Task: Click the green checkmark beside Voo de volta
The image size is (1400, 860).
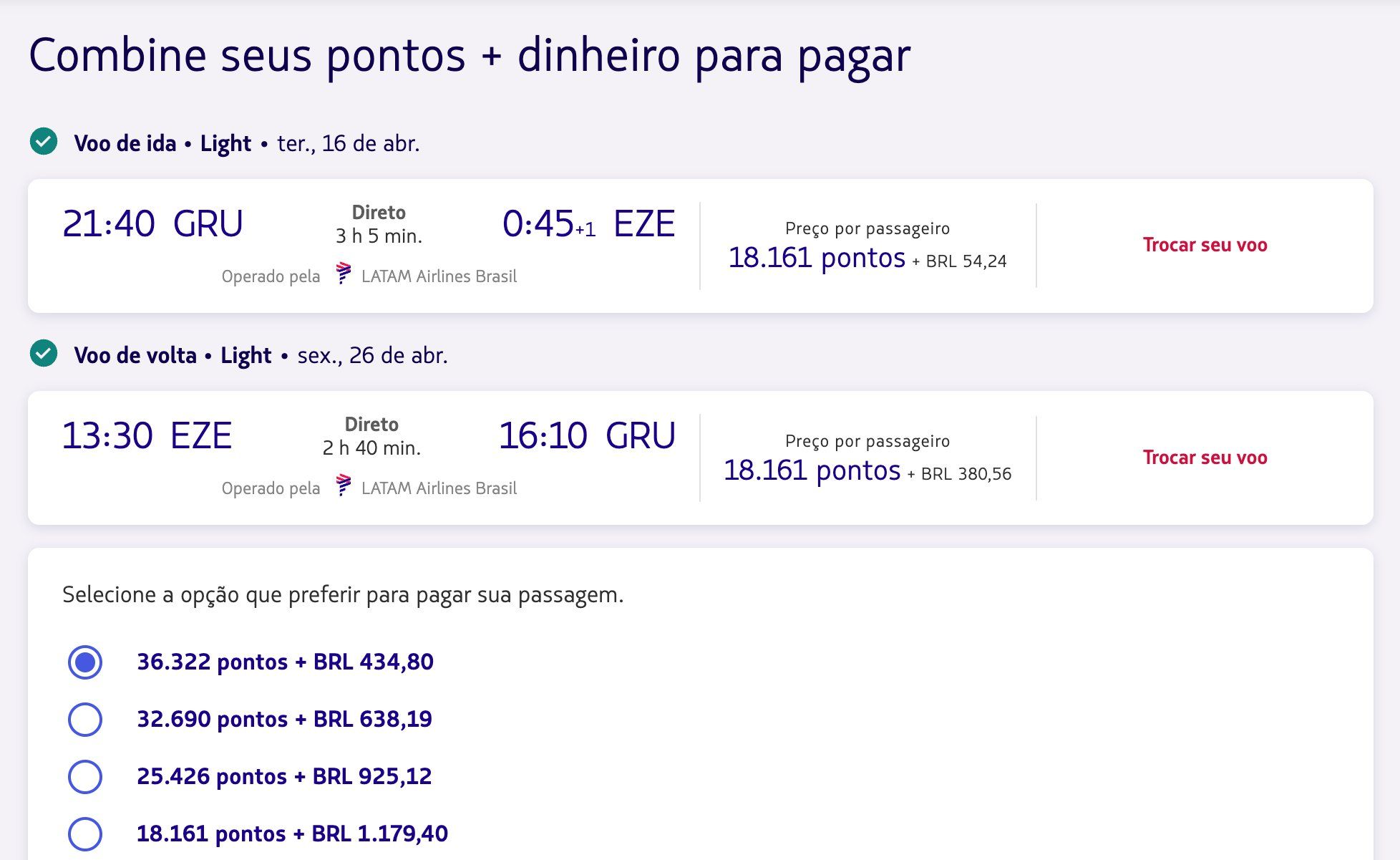Action: pyautogui.click(x=44, y=354)
